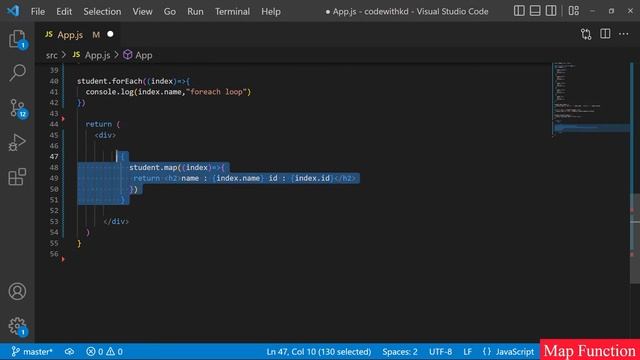Open the Run menu
This screenshot has height=360, width=640.
pos(195,11)
